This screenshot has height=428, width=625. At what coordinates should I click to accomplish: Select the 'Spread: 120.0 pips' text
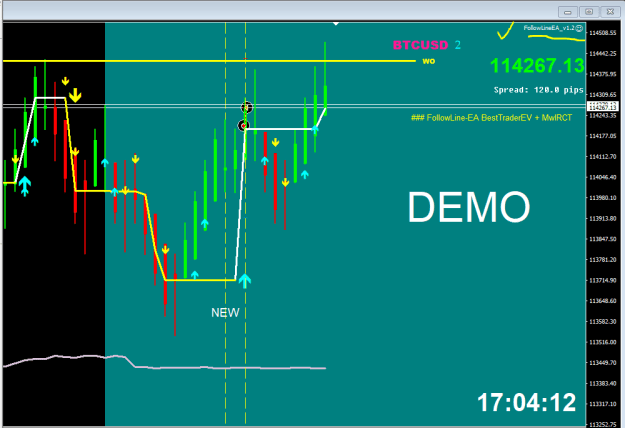(539, 90)
